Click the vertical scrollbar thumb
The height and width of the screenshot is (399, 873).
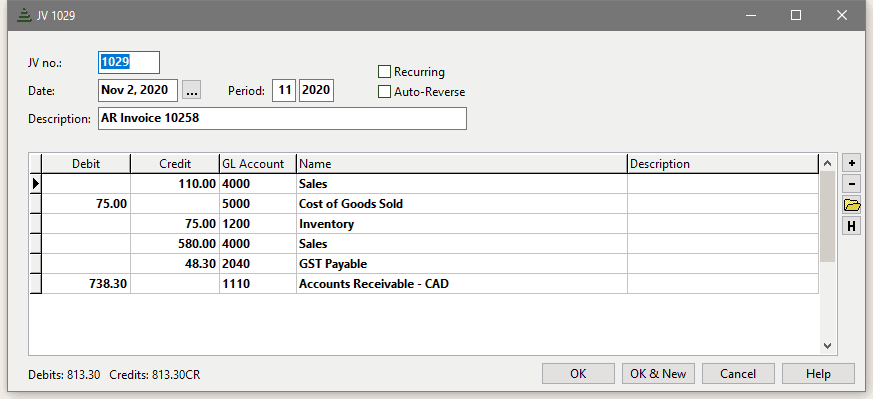827,216
